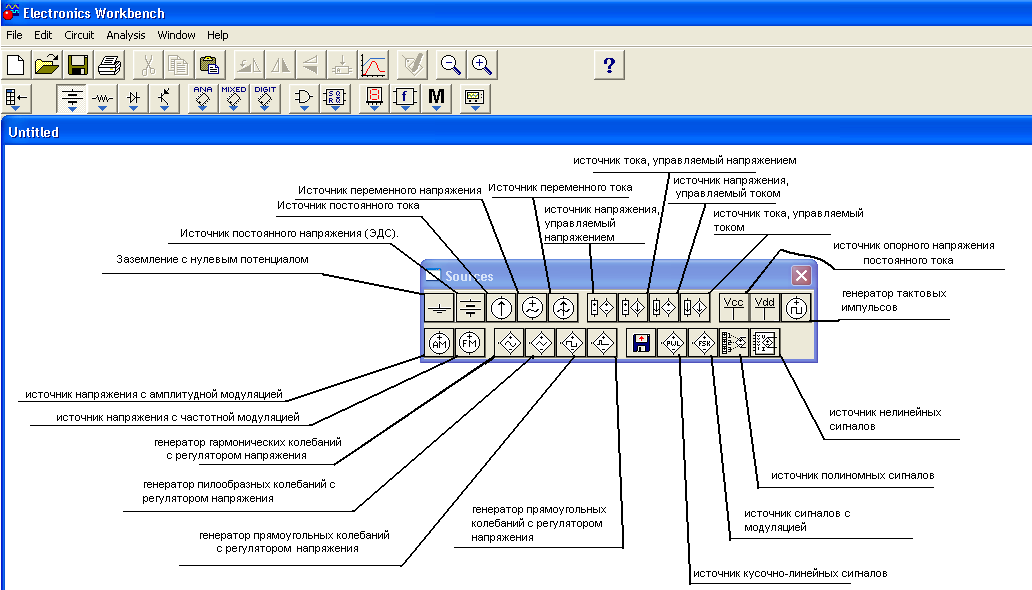Open the Window menu

coord(176,35)
